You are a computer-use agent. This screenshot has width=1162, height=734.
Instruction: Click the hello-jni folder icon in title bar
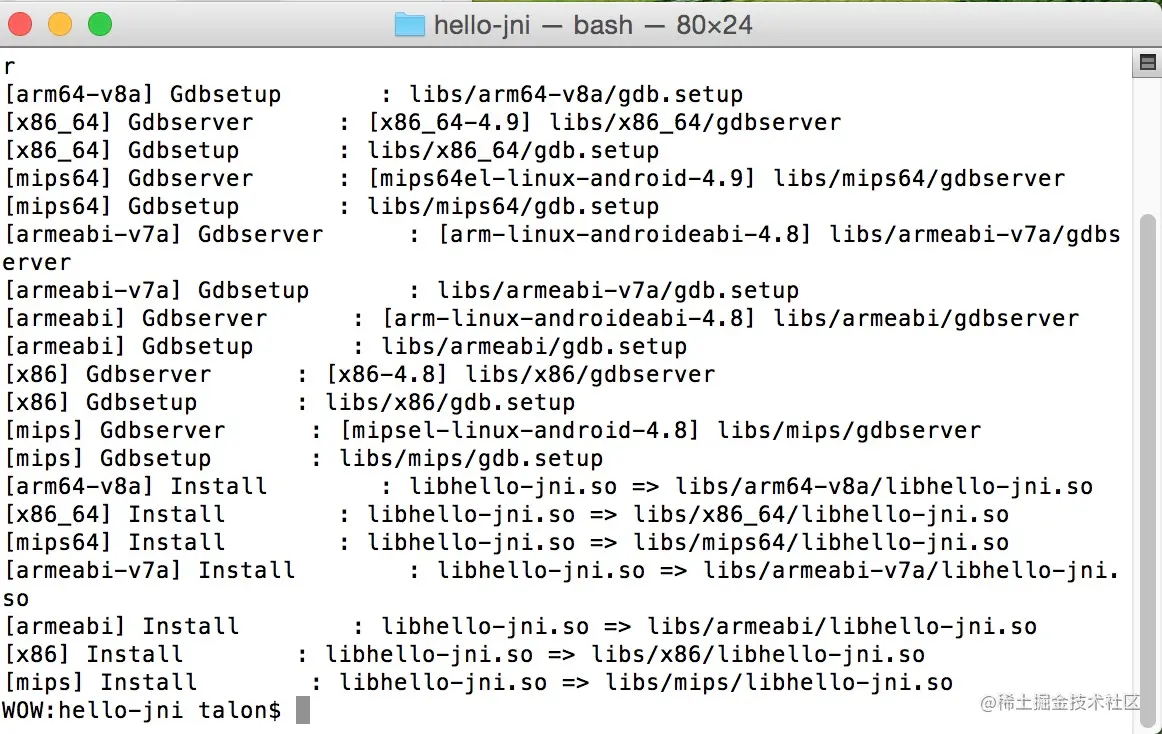[x=410, y=25]
